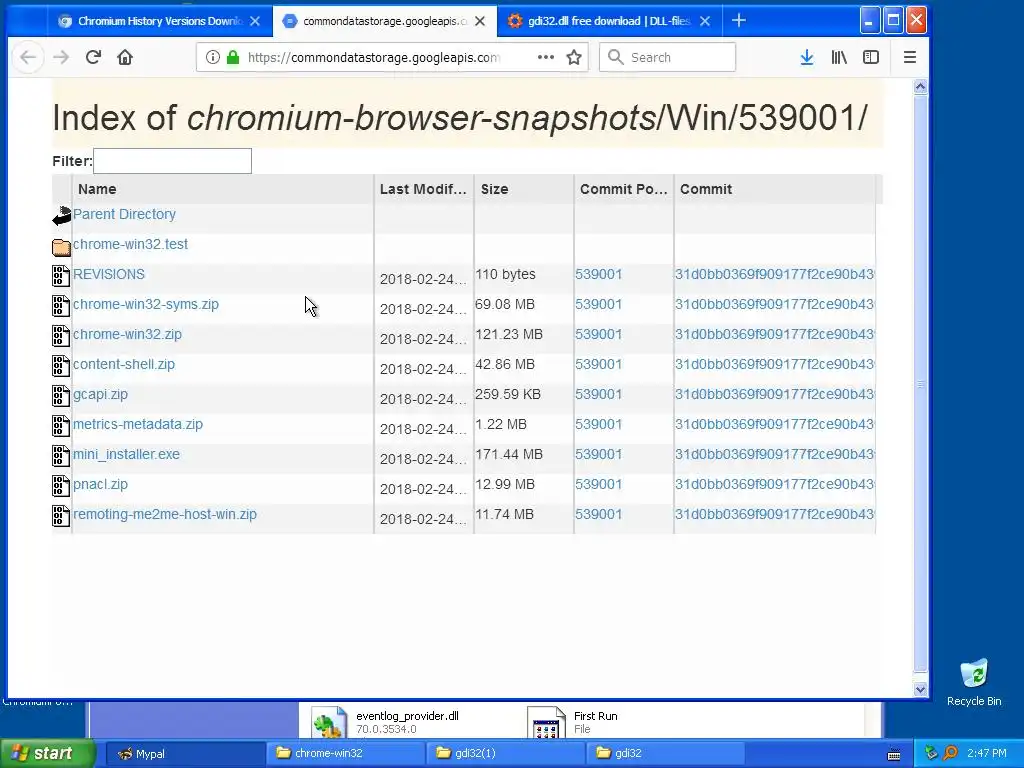Open the browser home page

pos(125,57)
